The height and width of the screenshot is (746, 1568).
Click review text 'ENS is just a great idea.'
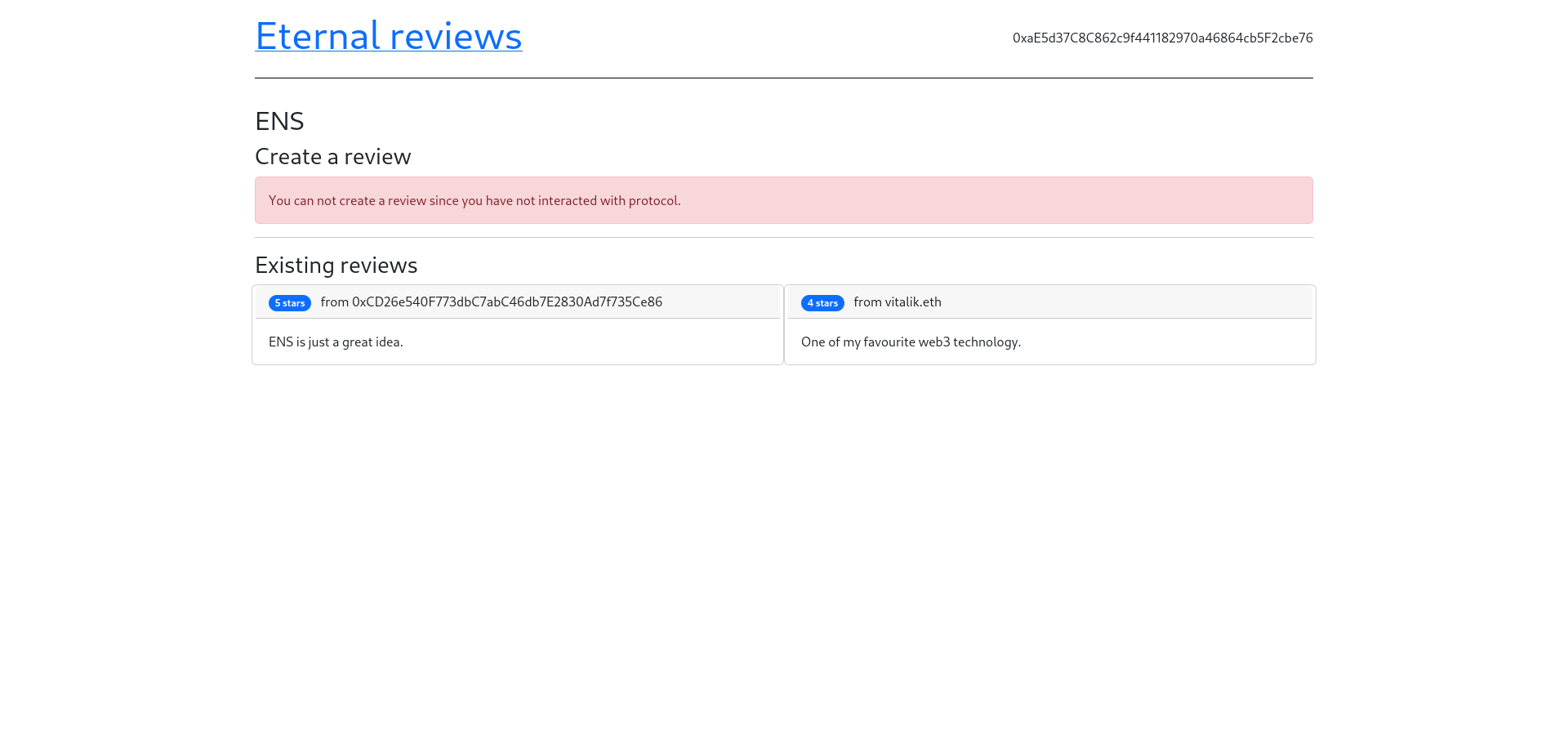tap(336, 342)
